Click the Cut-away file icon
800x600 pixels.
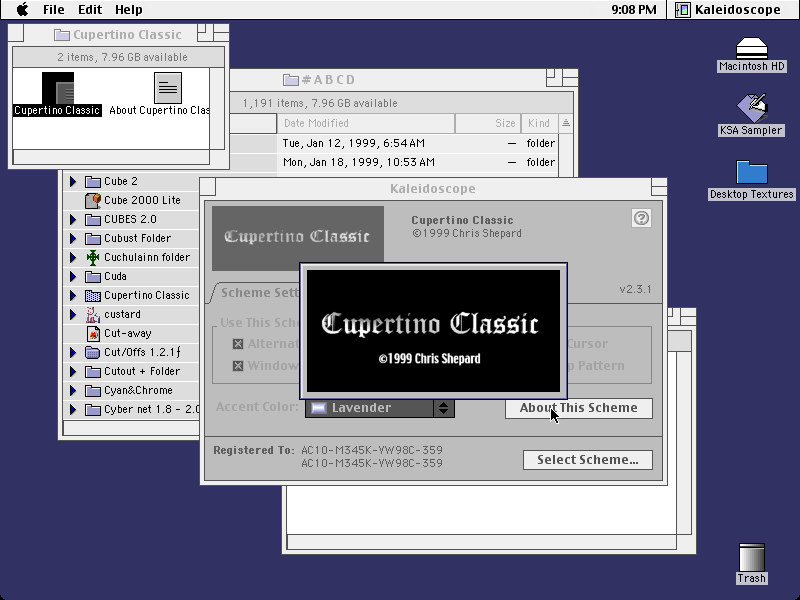(93, 334)
